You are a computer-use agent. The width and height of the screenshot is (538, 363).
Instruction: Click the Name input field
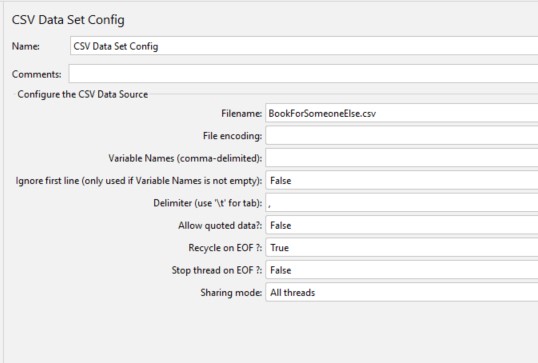tap(304, 46)
